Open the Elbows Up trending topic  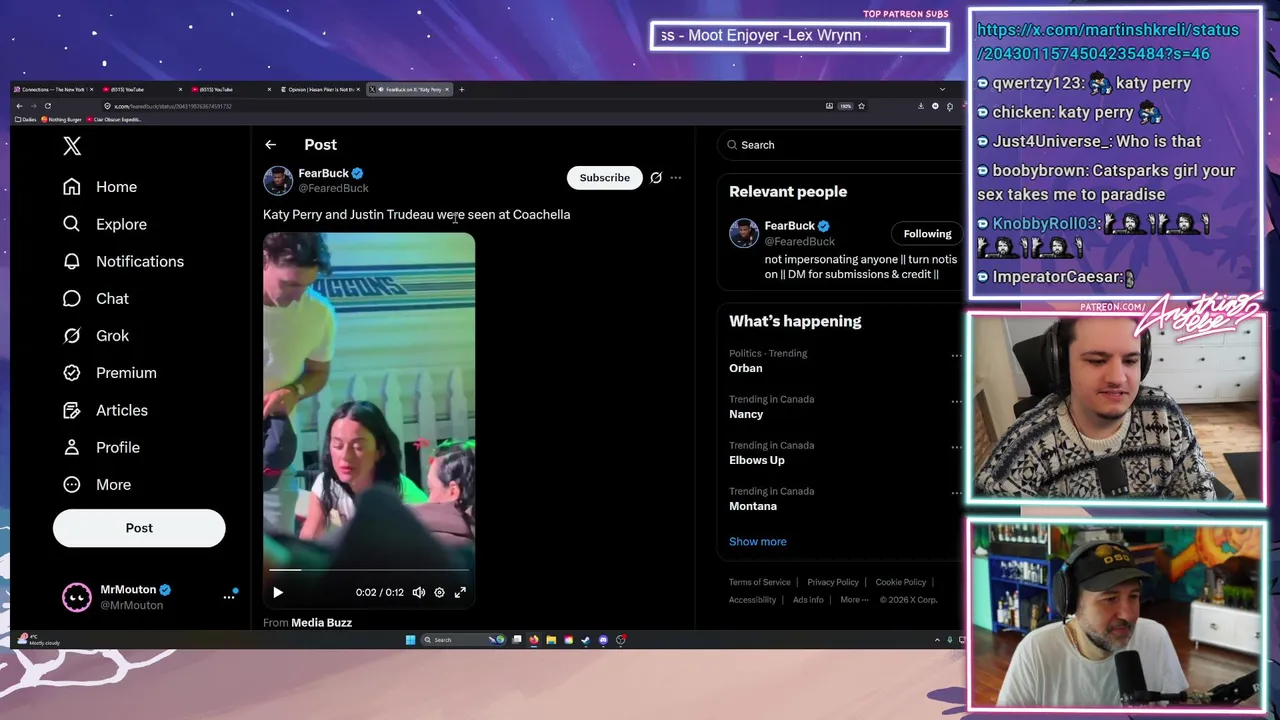coord(757,460)
